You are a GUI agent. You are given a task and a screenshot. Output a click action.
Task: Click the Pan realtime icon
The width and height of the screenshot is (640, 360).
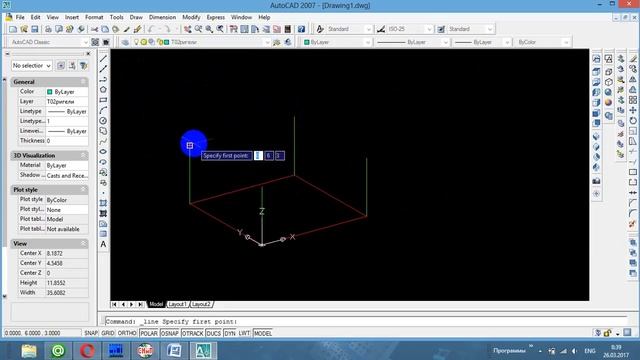click(x=187, y=29)
